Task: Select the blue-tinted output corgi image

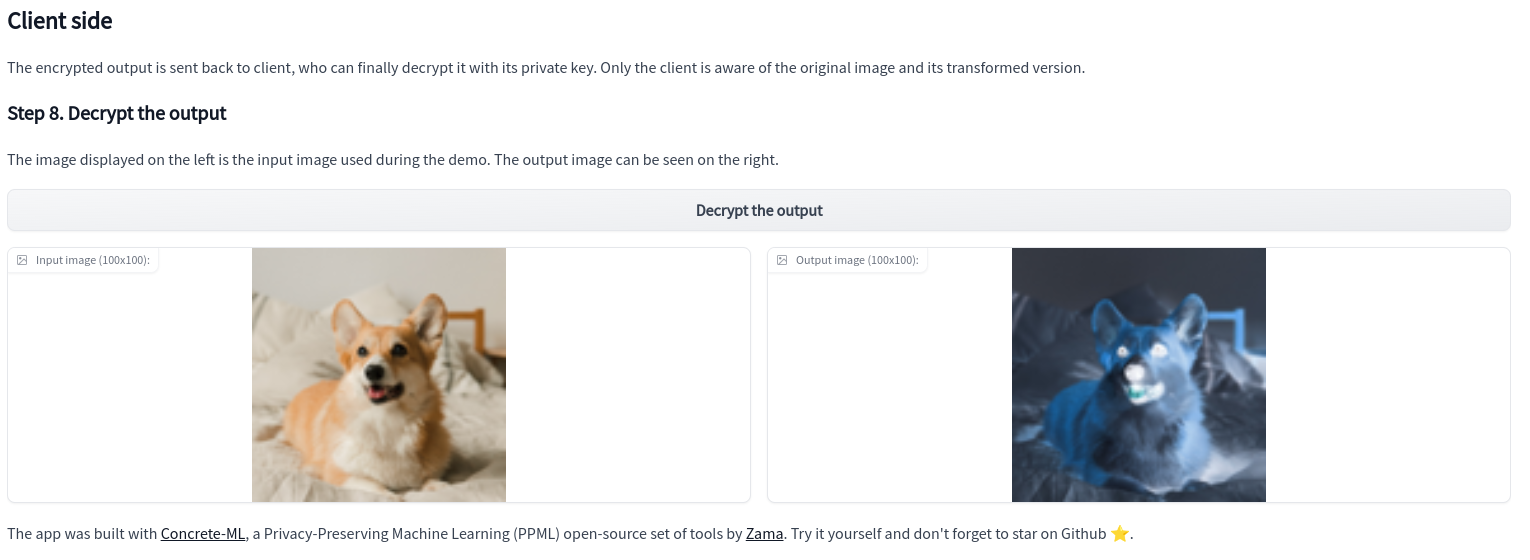Action: point(1139,375)
